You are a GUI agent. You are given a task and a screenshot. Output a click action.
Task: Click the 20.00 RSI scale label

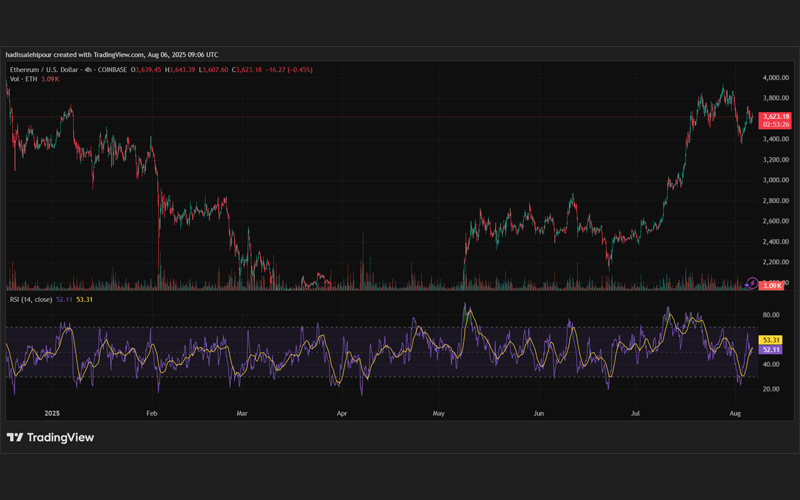pos(771,389)
